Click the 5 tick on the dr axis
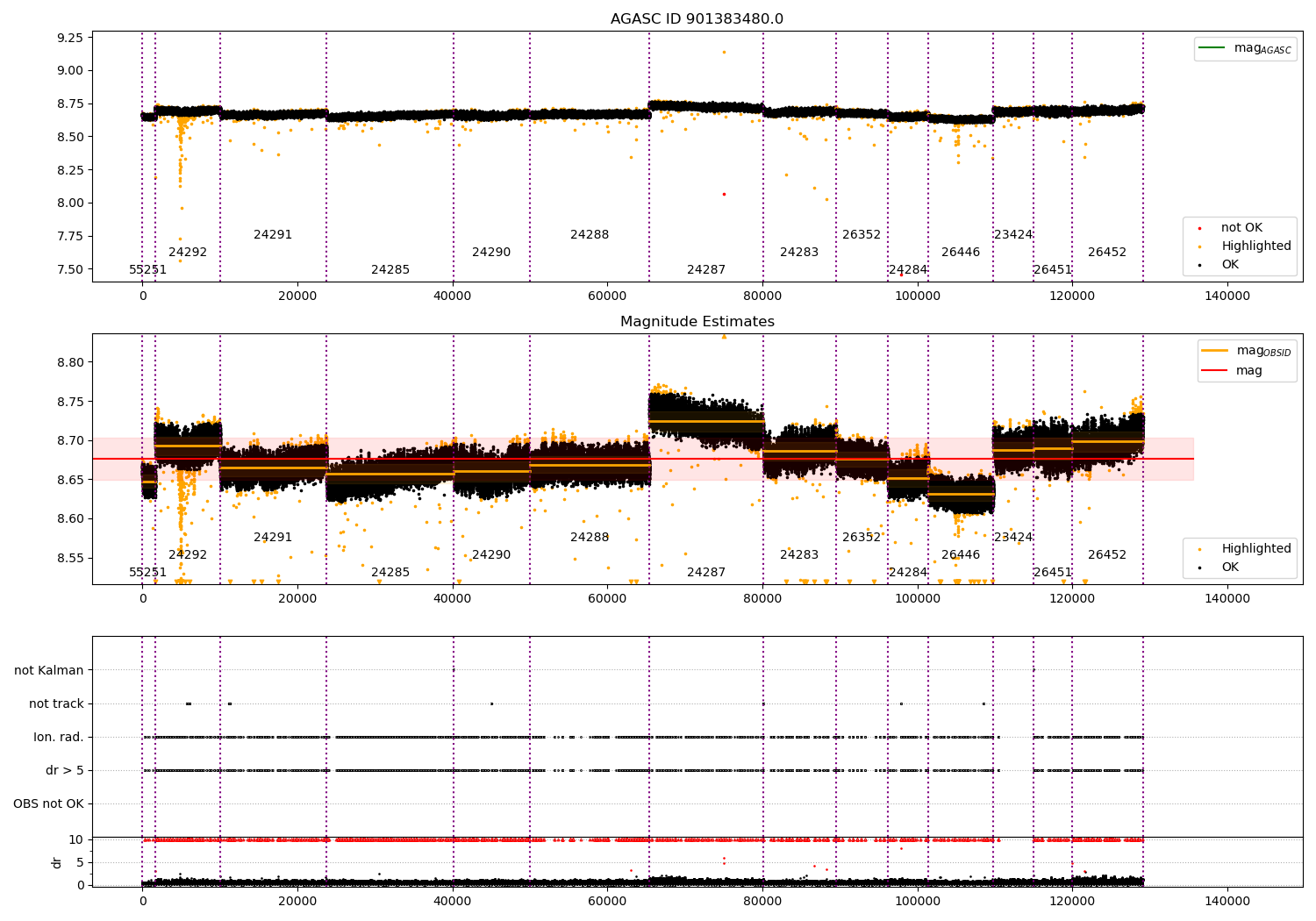The image size is (1316, 921). (80, 862)
